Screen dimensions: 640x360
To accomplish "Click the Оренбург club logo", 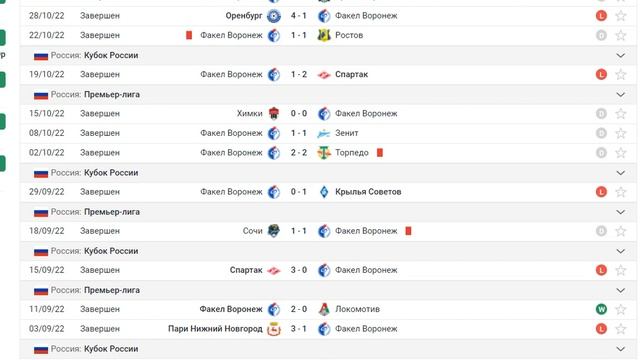I will (273, 16).
